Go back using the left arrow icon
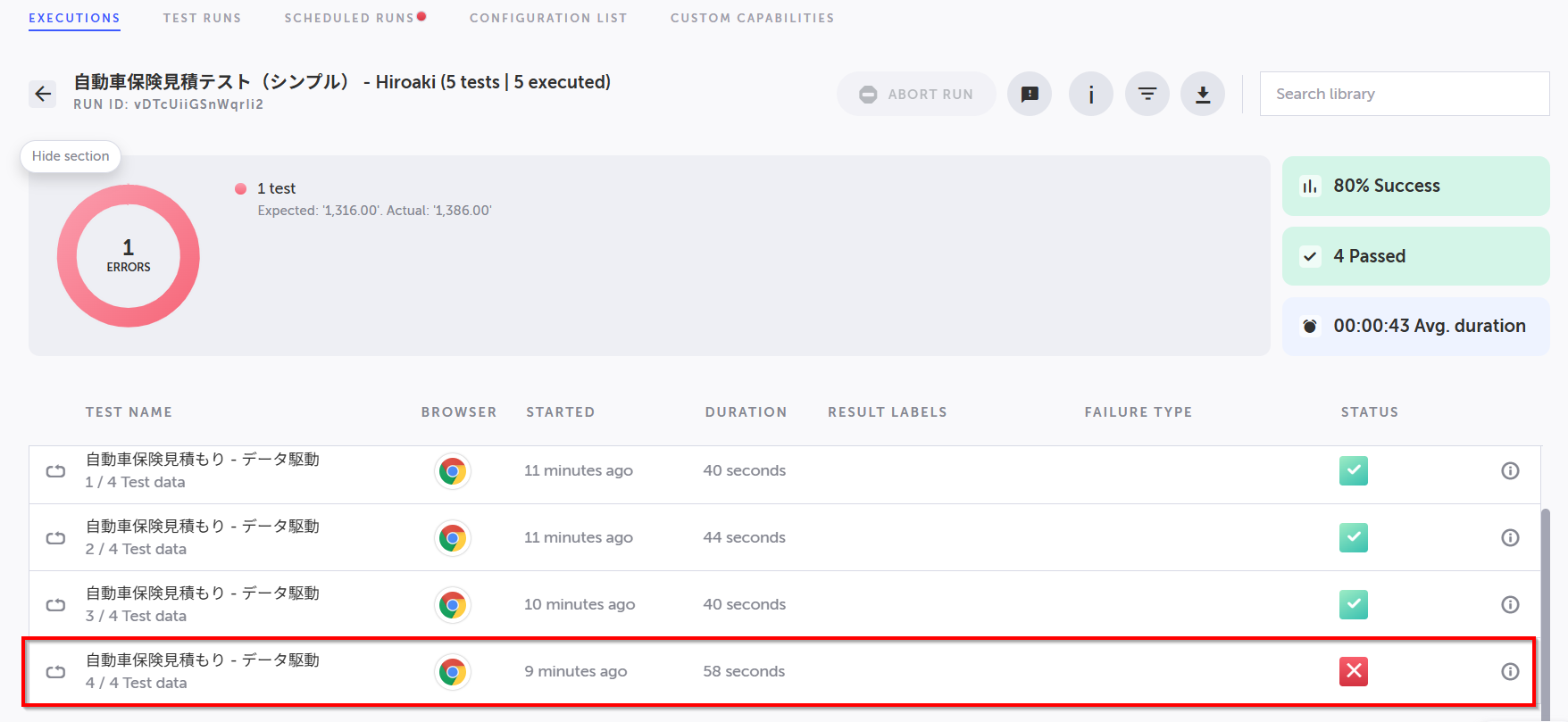The image size is (1568, 722). click(43, 94)
